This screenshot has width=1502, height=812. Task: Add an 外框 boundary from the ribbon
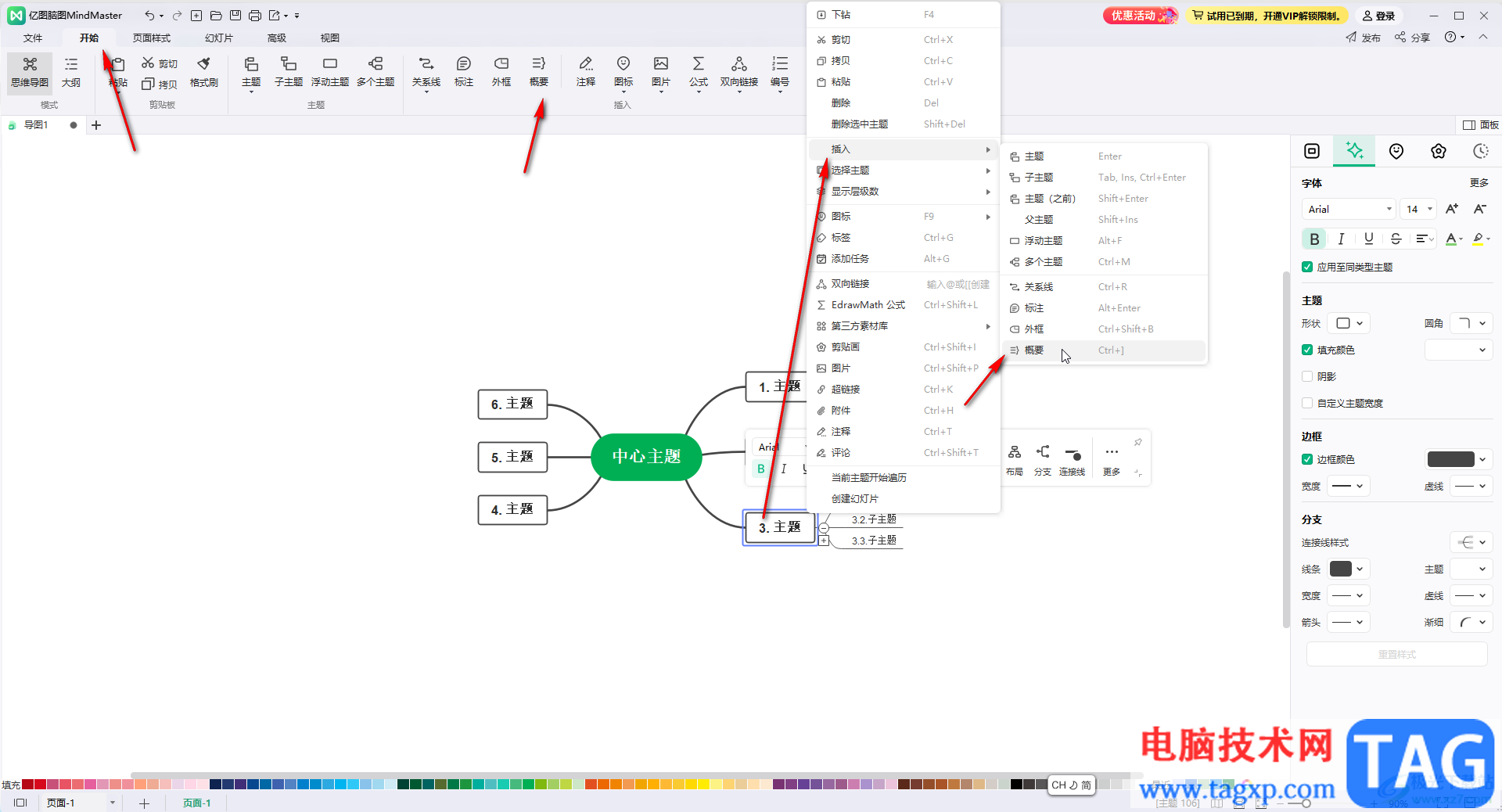pyautogui.click(x=501, y=71)
